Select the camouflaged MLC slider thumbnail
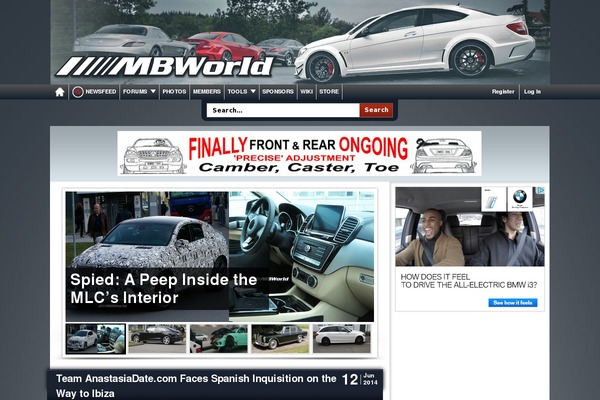Screen dimensions: 600x400 point(96,339)
